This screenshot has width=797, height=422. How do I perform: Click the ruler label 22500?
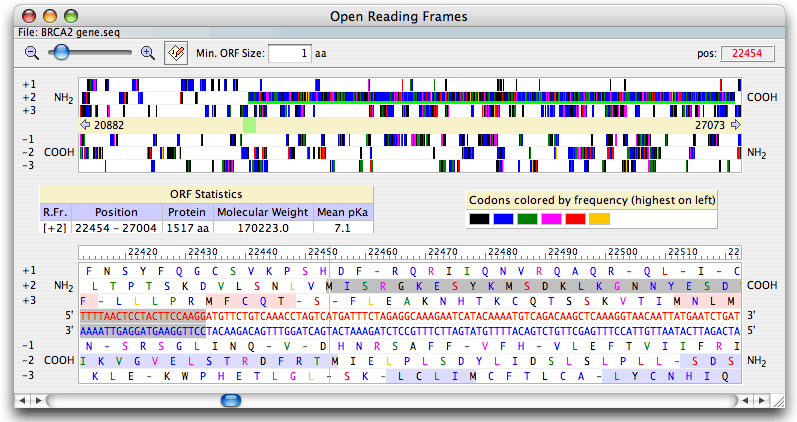pyautogui.click(x=623, y=252)
